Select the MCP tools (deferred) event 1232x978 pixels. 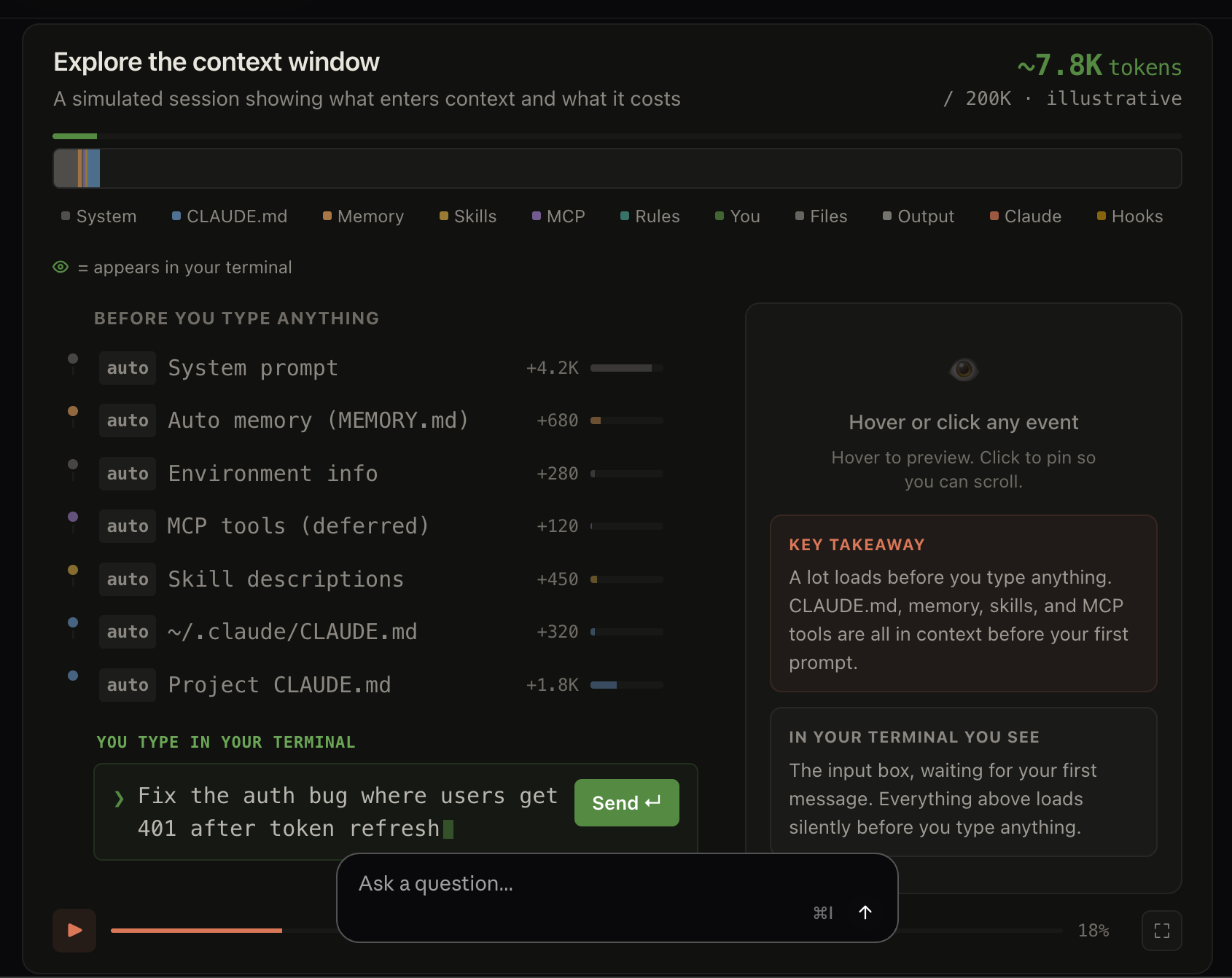[379, 526]
